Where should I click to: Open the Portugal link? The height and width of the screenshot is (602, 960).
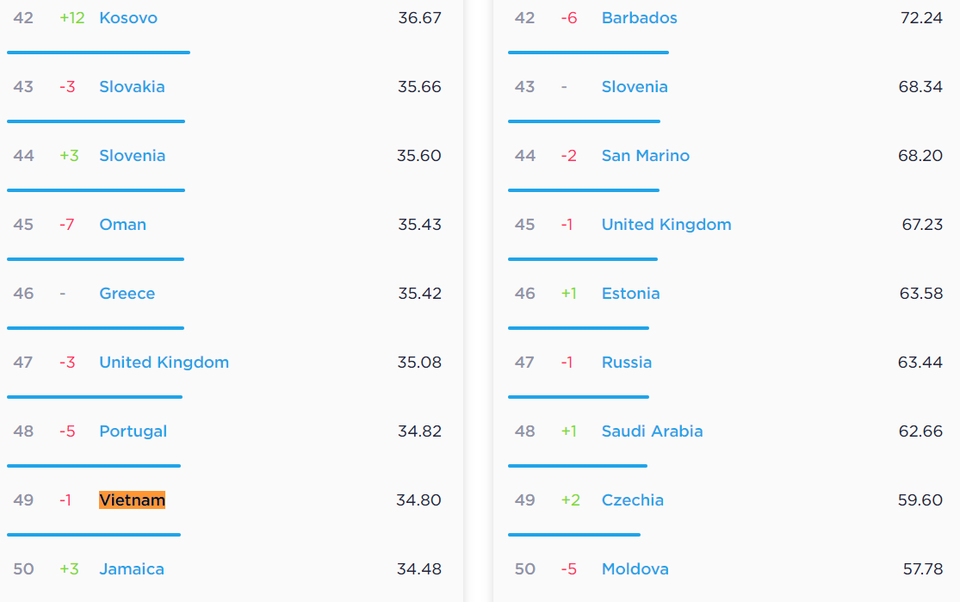tap(133, 431)
